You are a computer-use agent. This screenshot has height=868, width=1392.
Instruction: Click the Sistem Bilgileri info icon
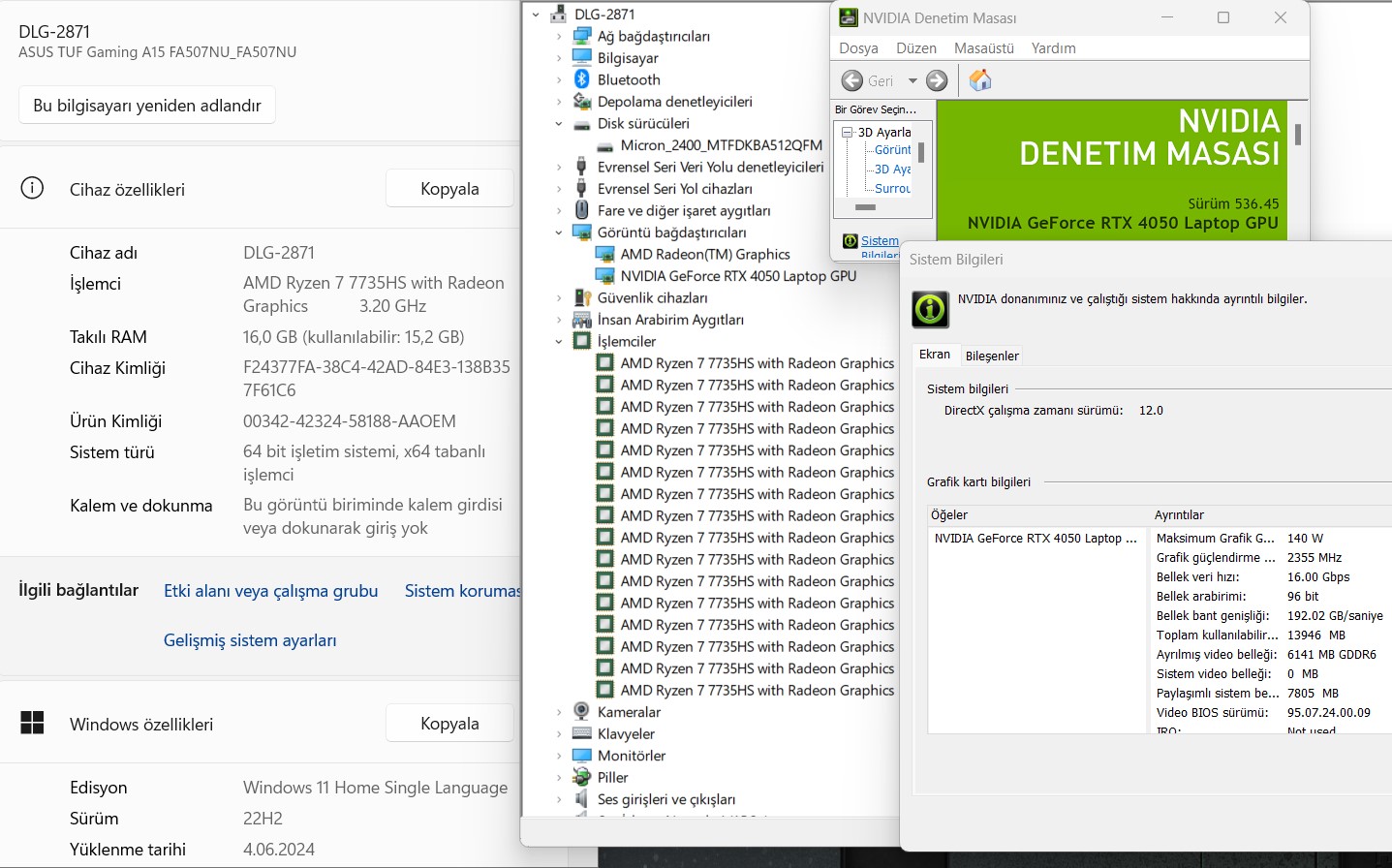coord(931,309)
